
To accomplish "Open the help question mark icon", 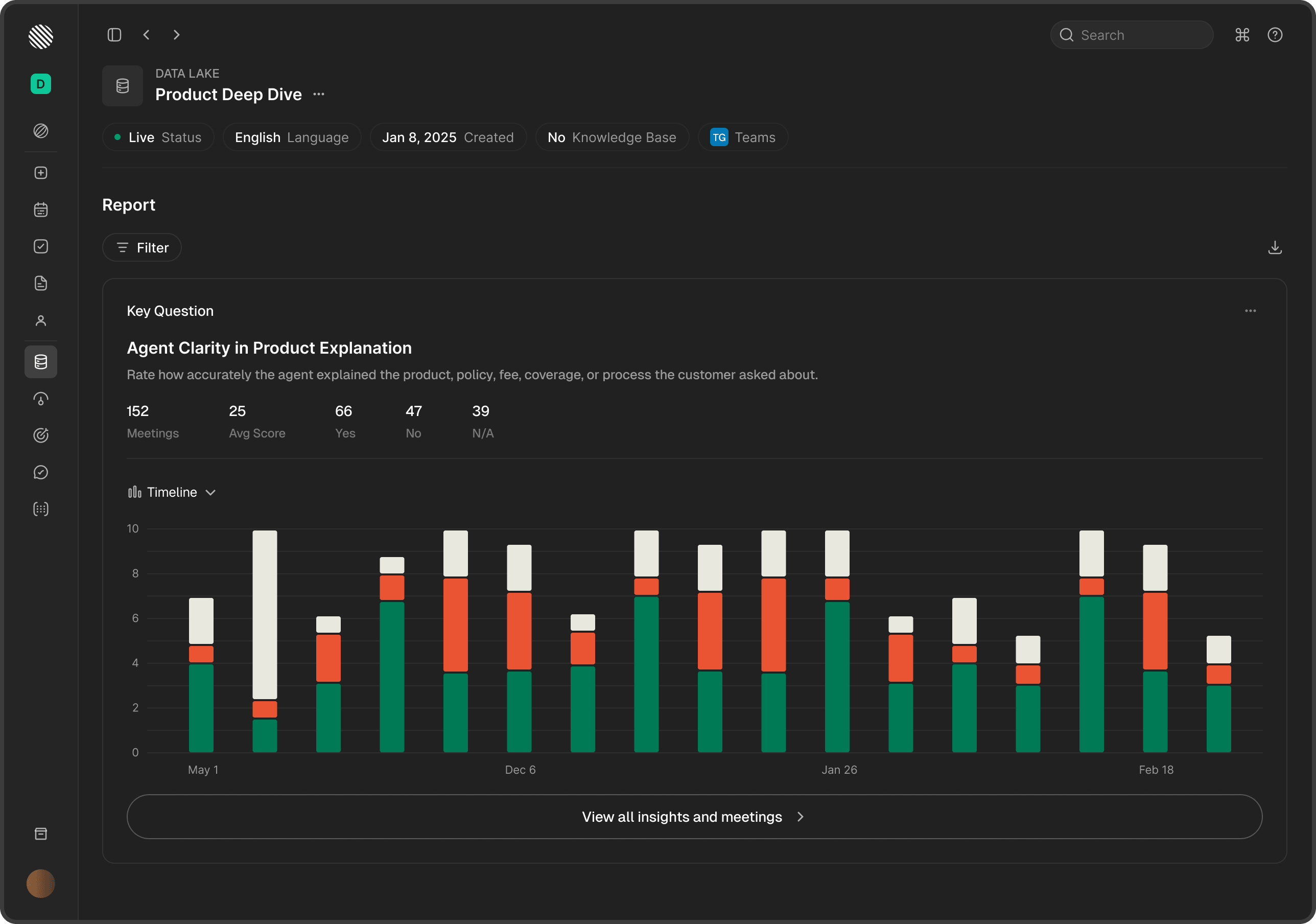I will (x=1275, y=35).
